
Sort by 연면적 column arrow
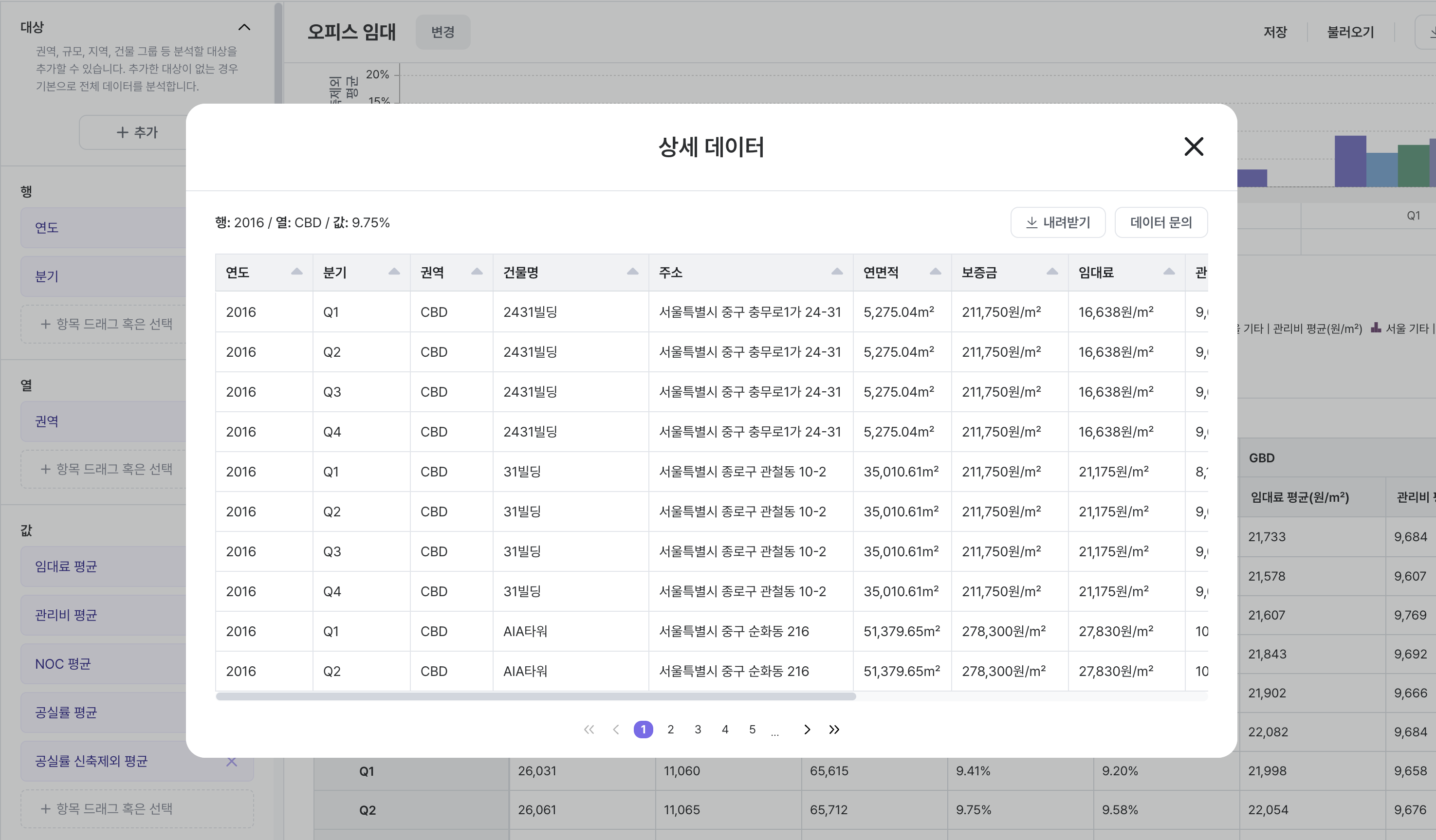coord(935,272)
